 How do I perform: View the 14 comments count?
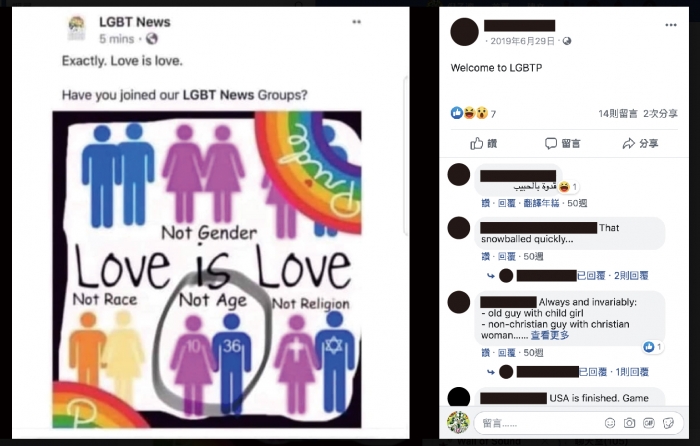coord(618,113)
